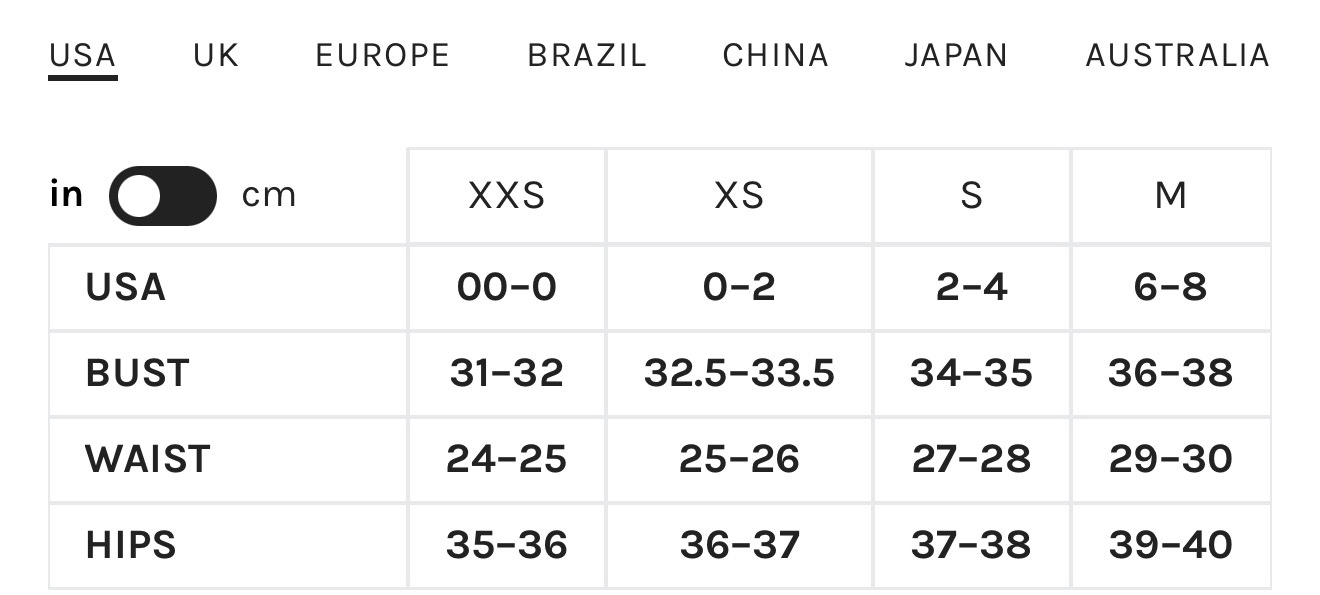Toggle the in/cm unit switch
Viewport: 1320px width, 595px height.
click(163, 195)
